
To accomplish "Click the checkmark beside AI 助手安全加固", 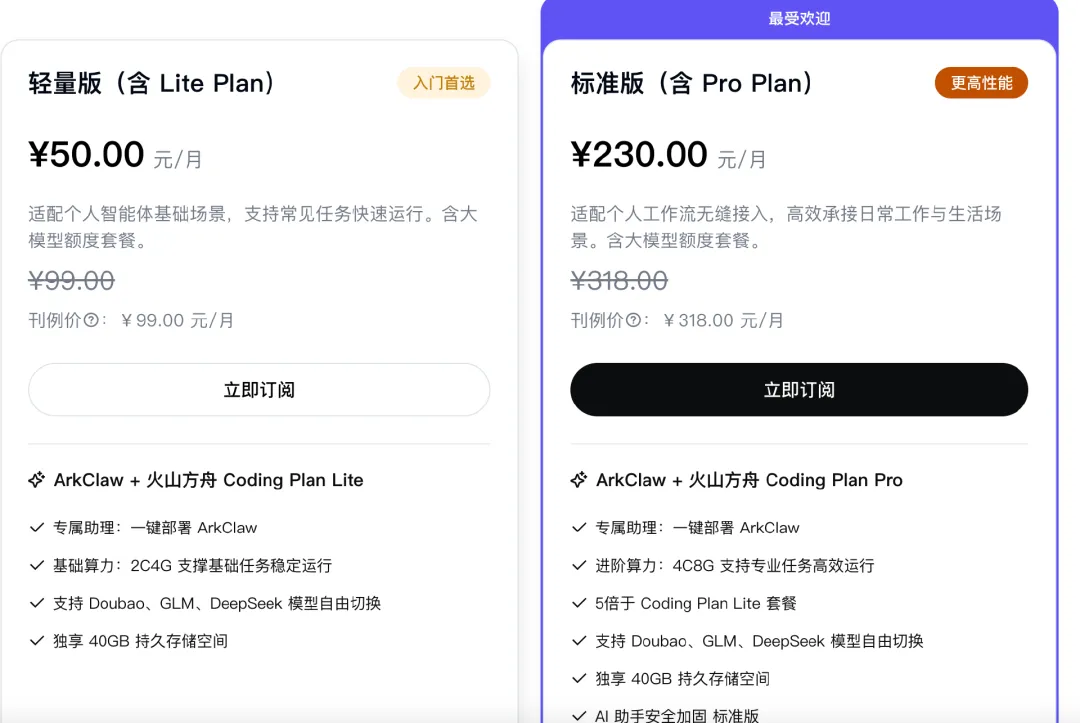I will coord(579,715).
